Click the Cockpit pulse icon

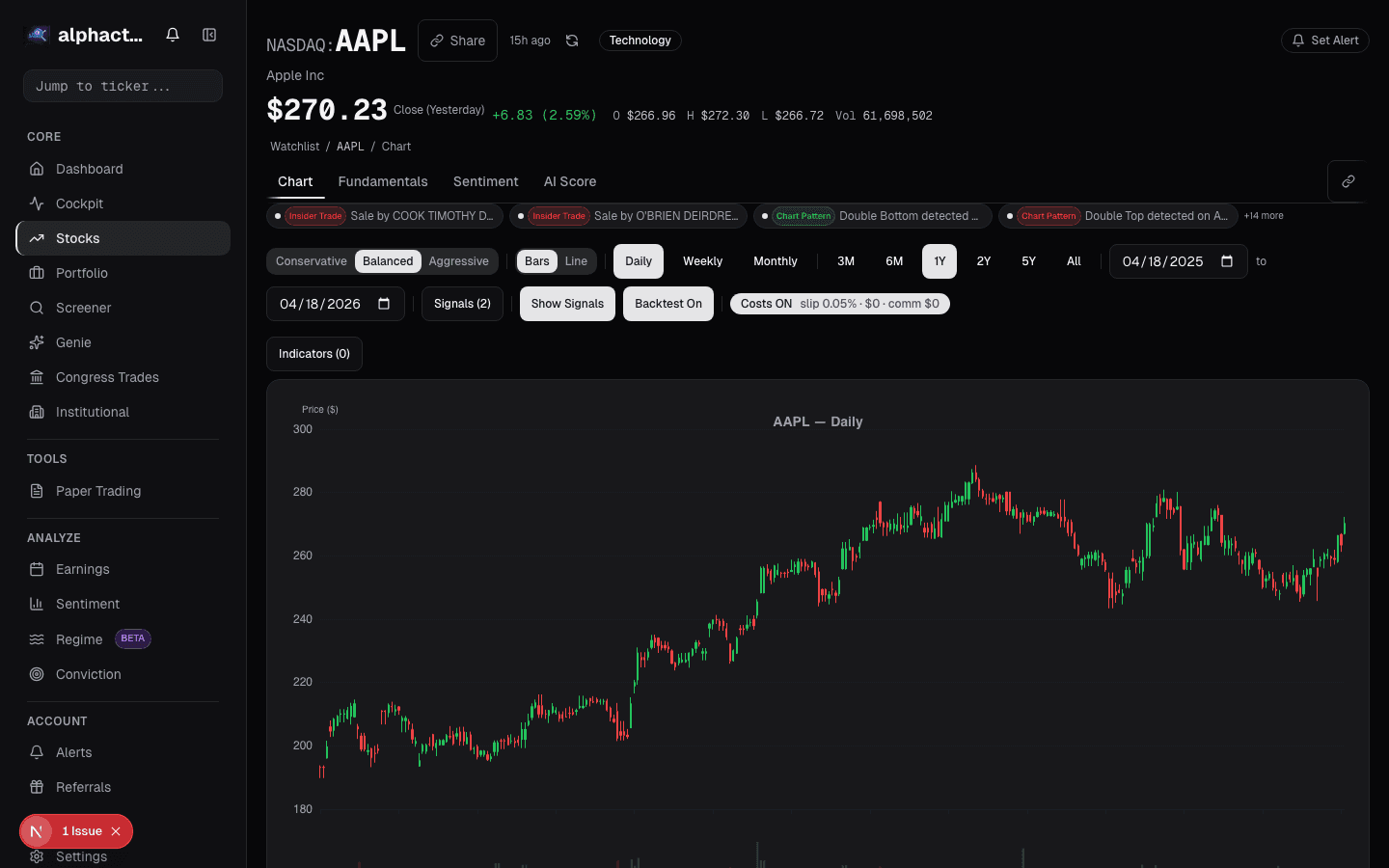(x=37, y=203)
